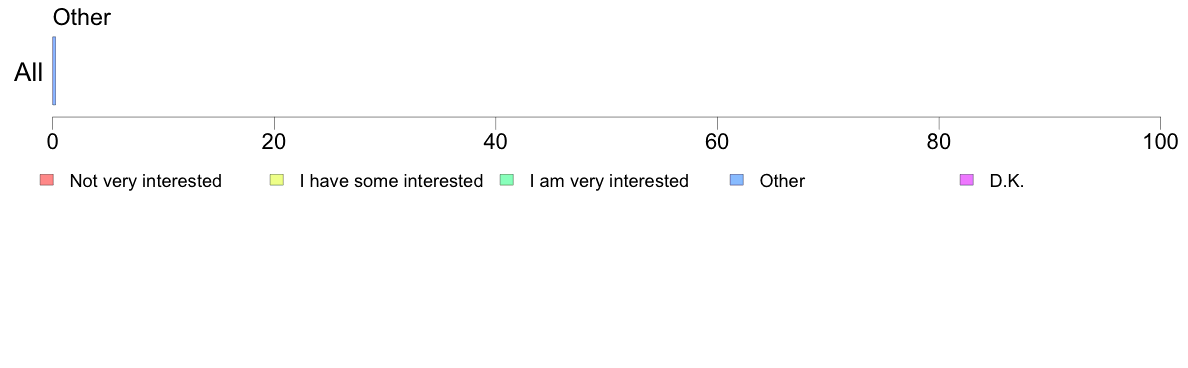Click axis tick label 60

pos(717,142)
